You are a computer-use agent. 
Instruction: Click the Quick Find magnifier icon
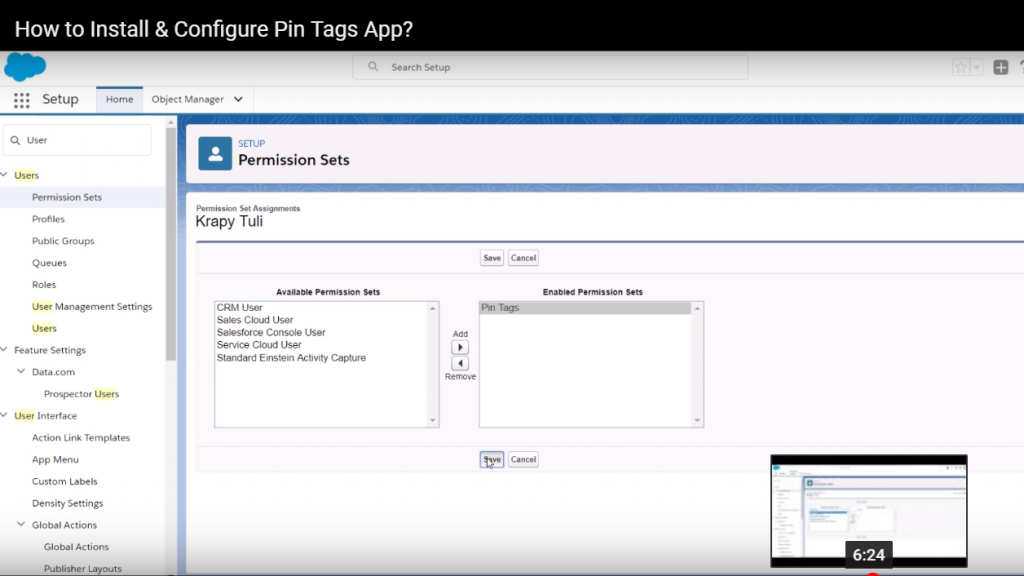15,140
